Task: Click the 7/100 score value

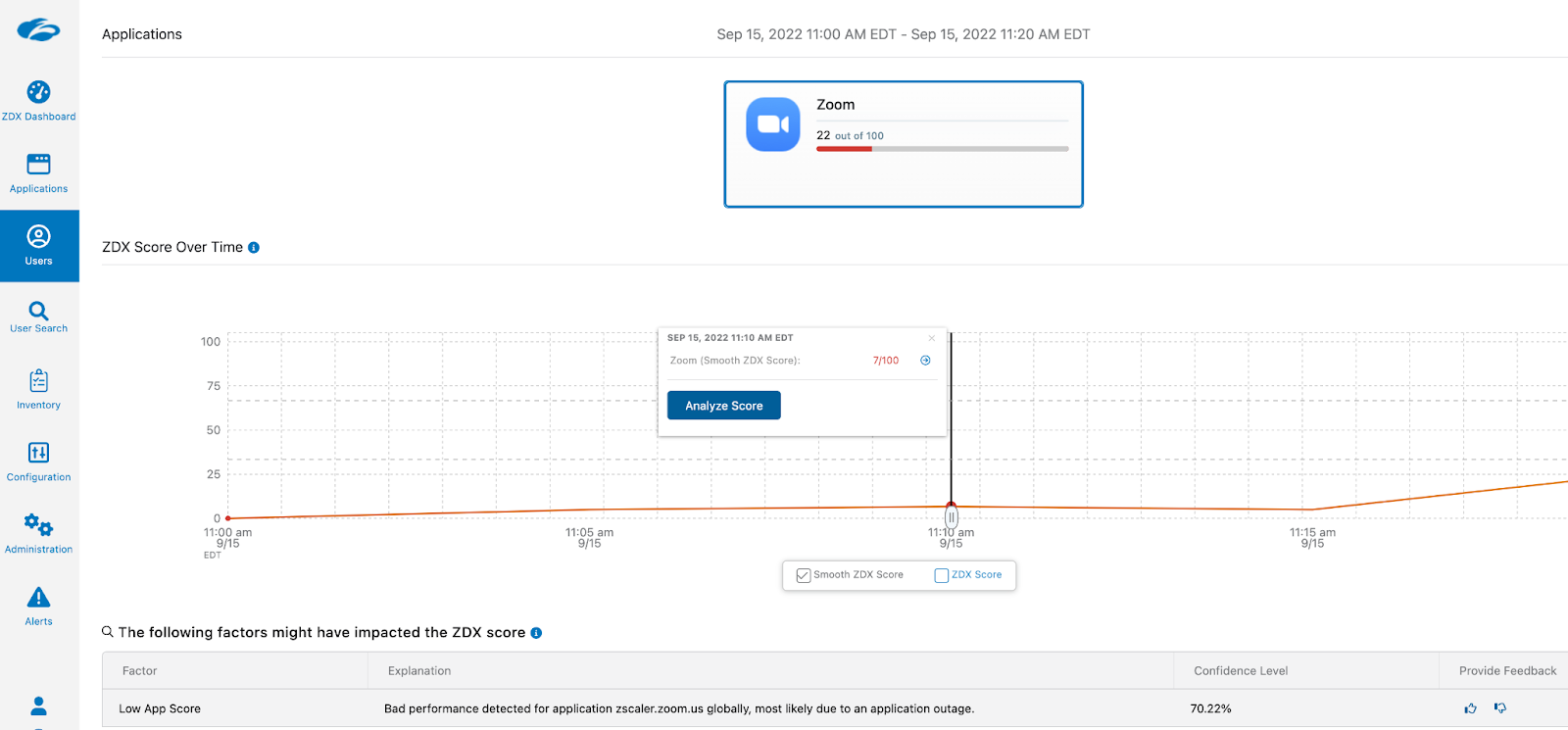Action: [x=886, y=361]
